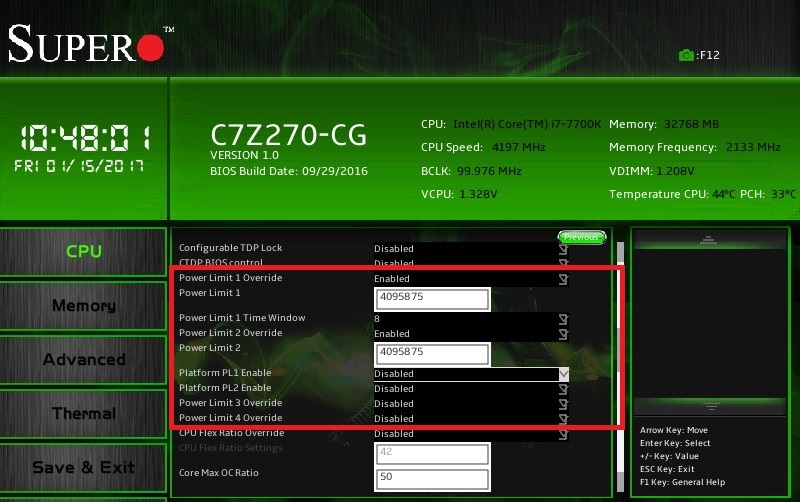This screenshot has height=502, width=800.
Task: Open the CPU settings tab
Action: coord(83,252)
